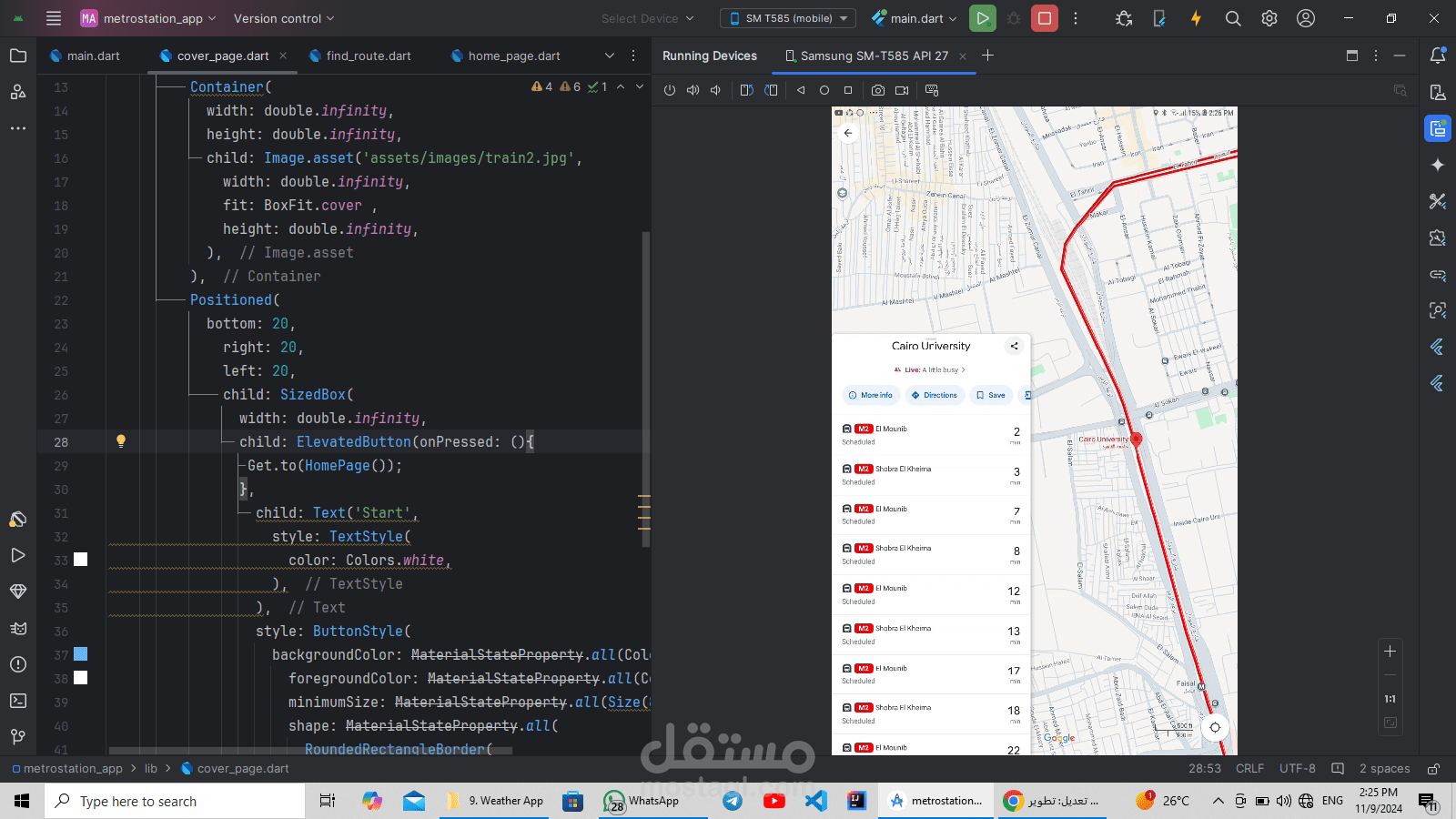Click the More info button in map app
The image size is (1456, 819).
[x=871, y=395]
